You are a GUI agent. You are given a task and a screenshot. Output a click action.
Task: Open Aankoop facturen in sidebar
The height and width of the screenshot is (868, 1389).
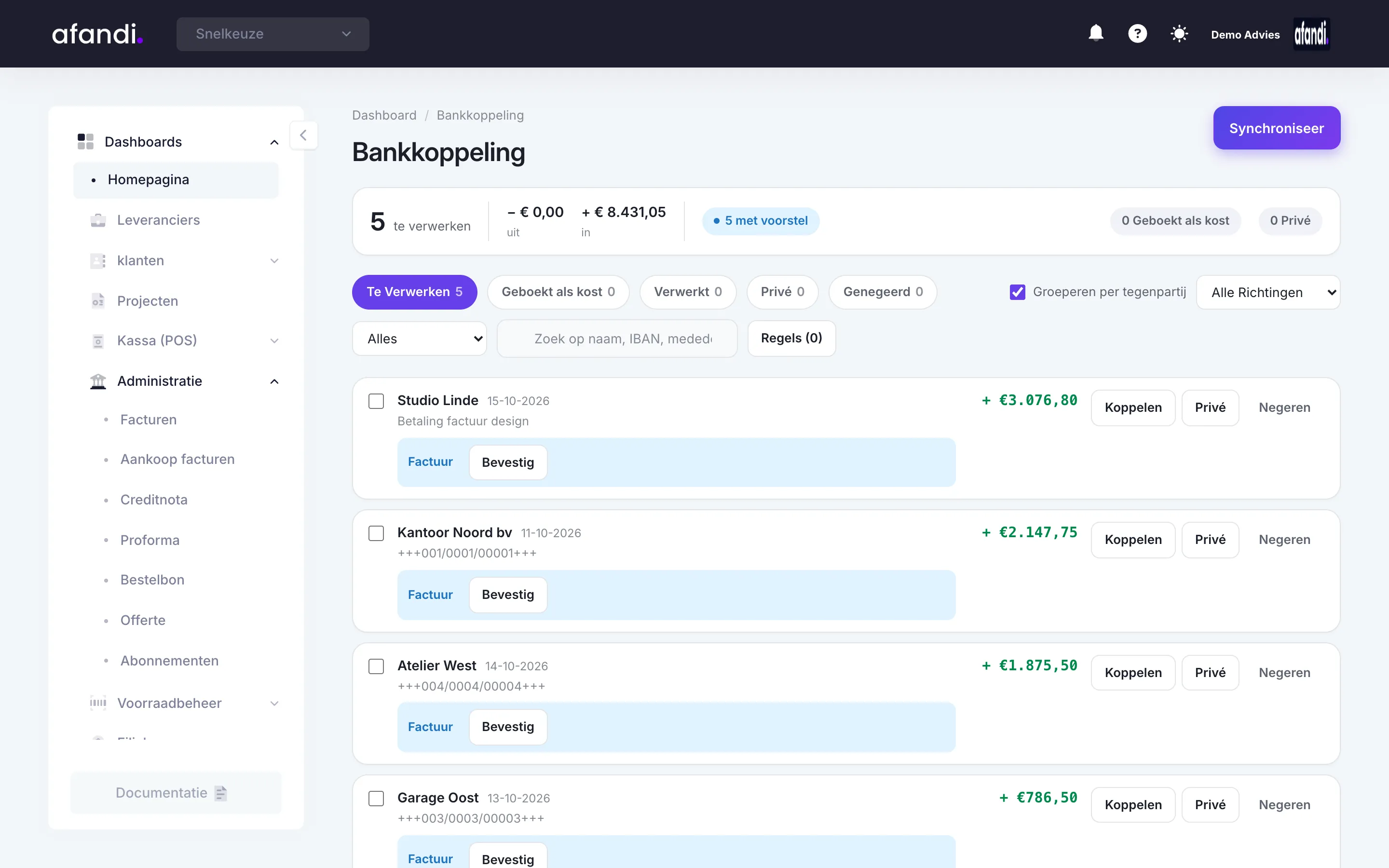[x=177, y=459]
